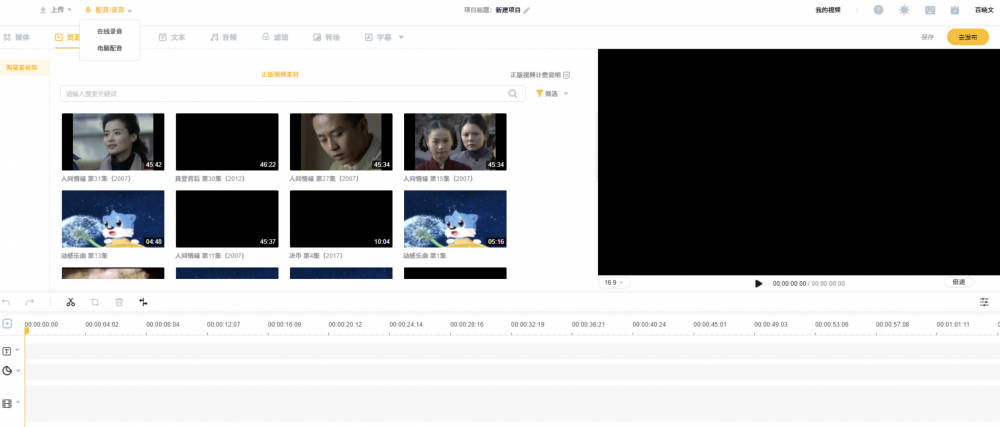Open 我的视频 link
The image size is (1000, 427).
tap(828, 10)
